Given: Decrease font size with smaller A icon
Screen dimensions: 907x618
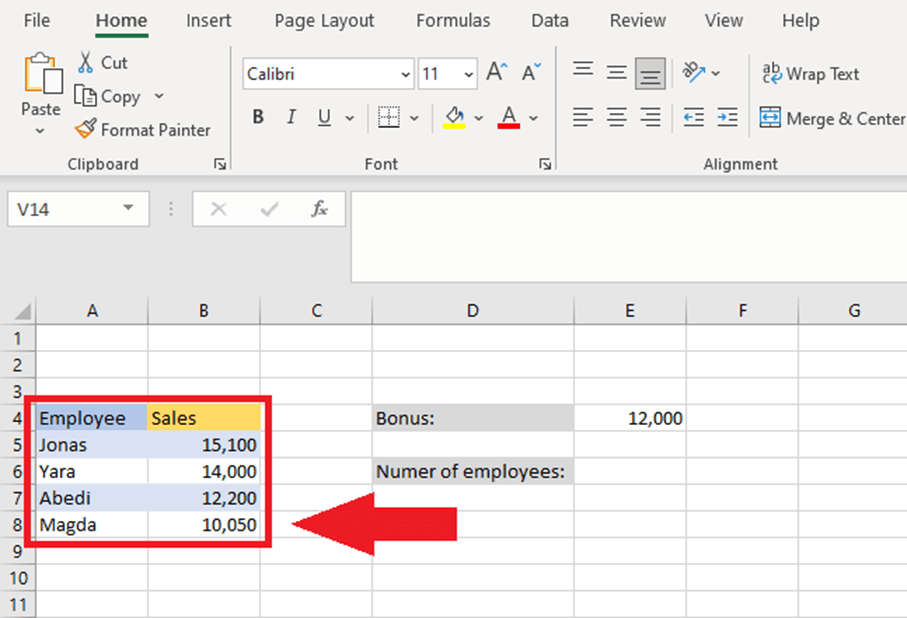Looking at the screenshot, I should (x=531, y=73).
